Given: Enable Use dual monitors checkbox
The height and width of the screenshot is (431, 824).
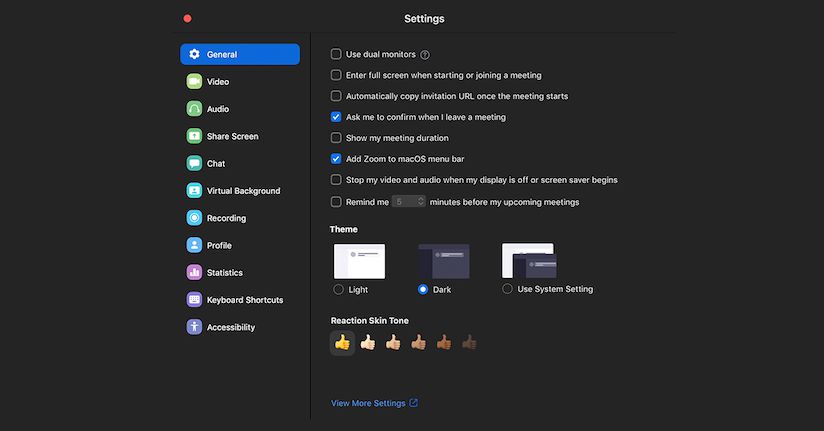Looking at the screenshot, I should 336,54.
